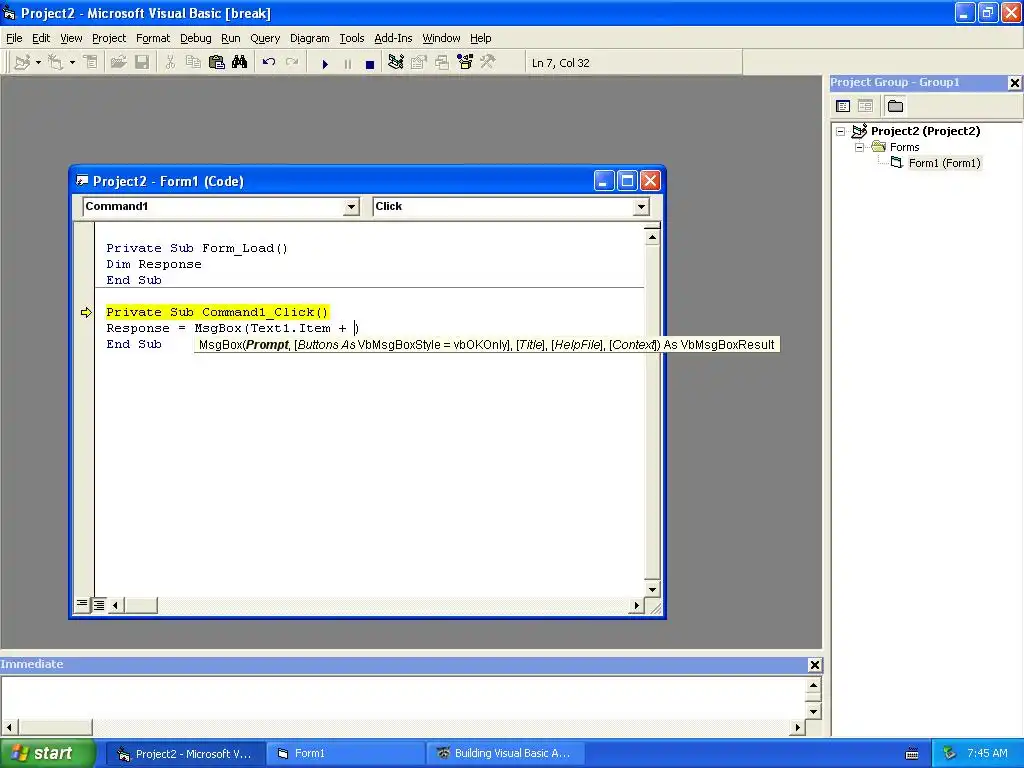Open the Add Form dropdown arrow
The height and width of the screenshot is (768, 1024).
(72, 63)
